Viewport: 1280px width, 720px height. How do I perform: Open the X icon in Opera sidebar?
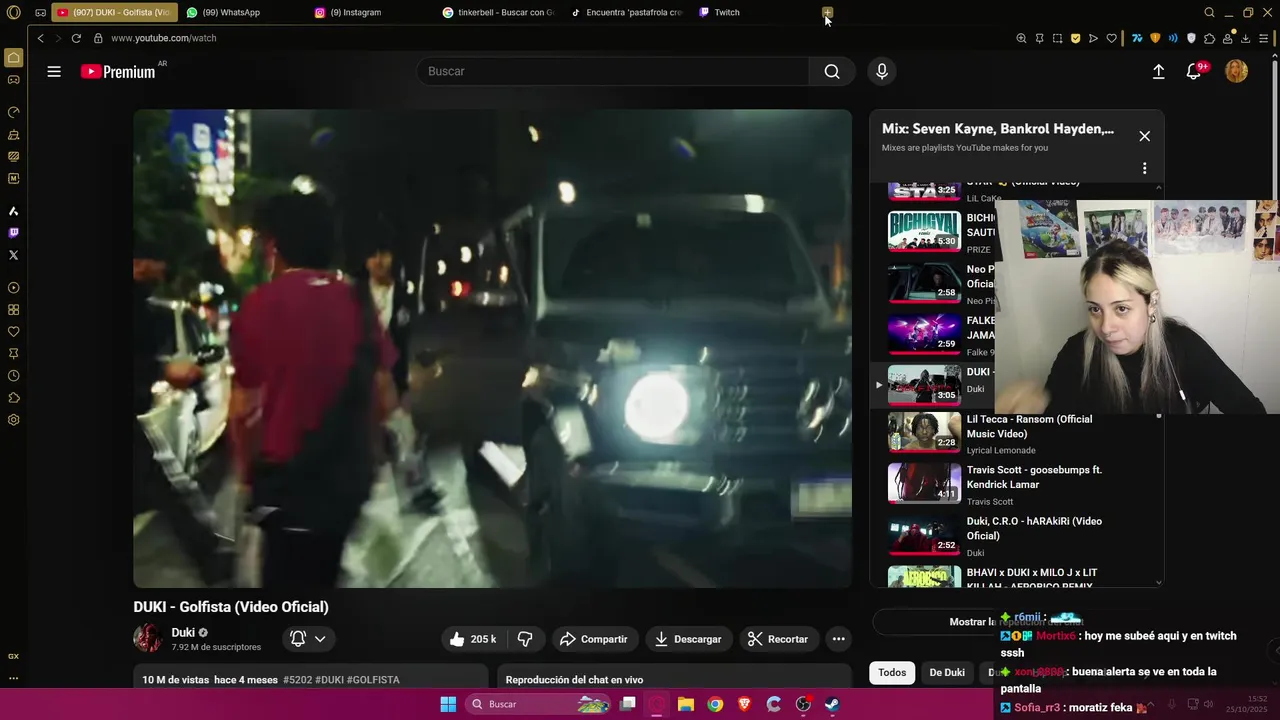pyautogui.click(x=13, y=255)
